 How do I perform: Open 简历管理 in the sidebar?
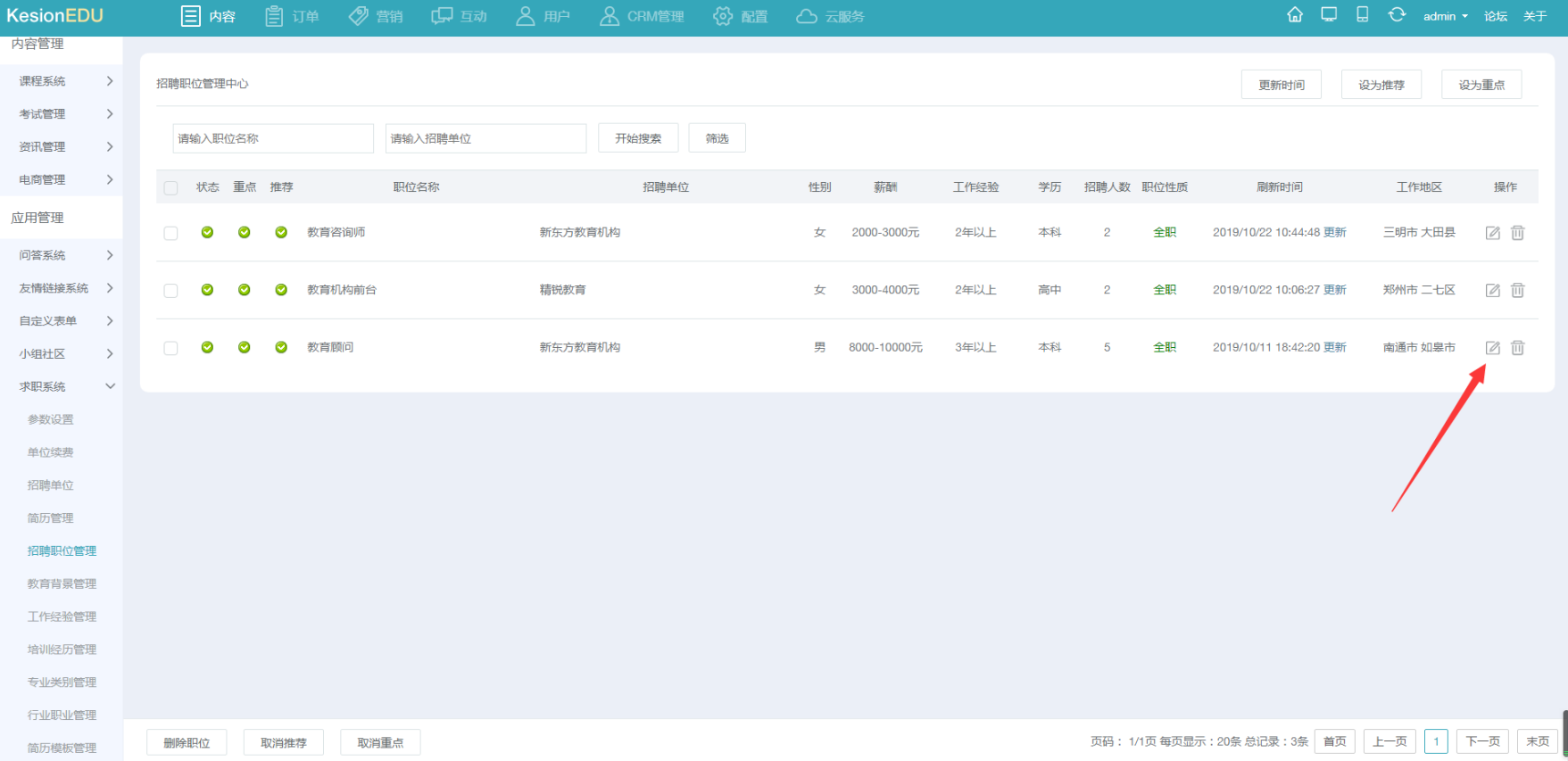tap(51, 518)
